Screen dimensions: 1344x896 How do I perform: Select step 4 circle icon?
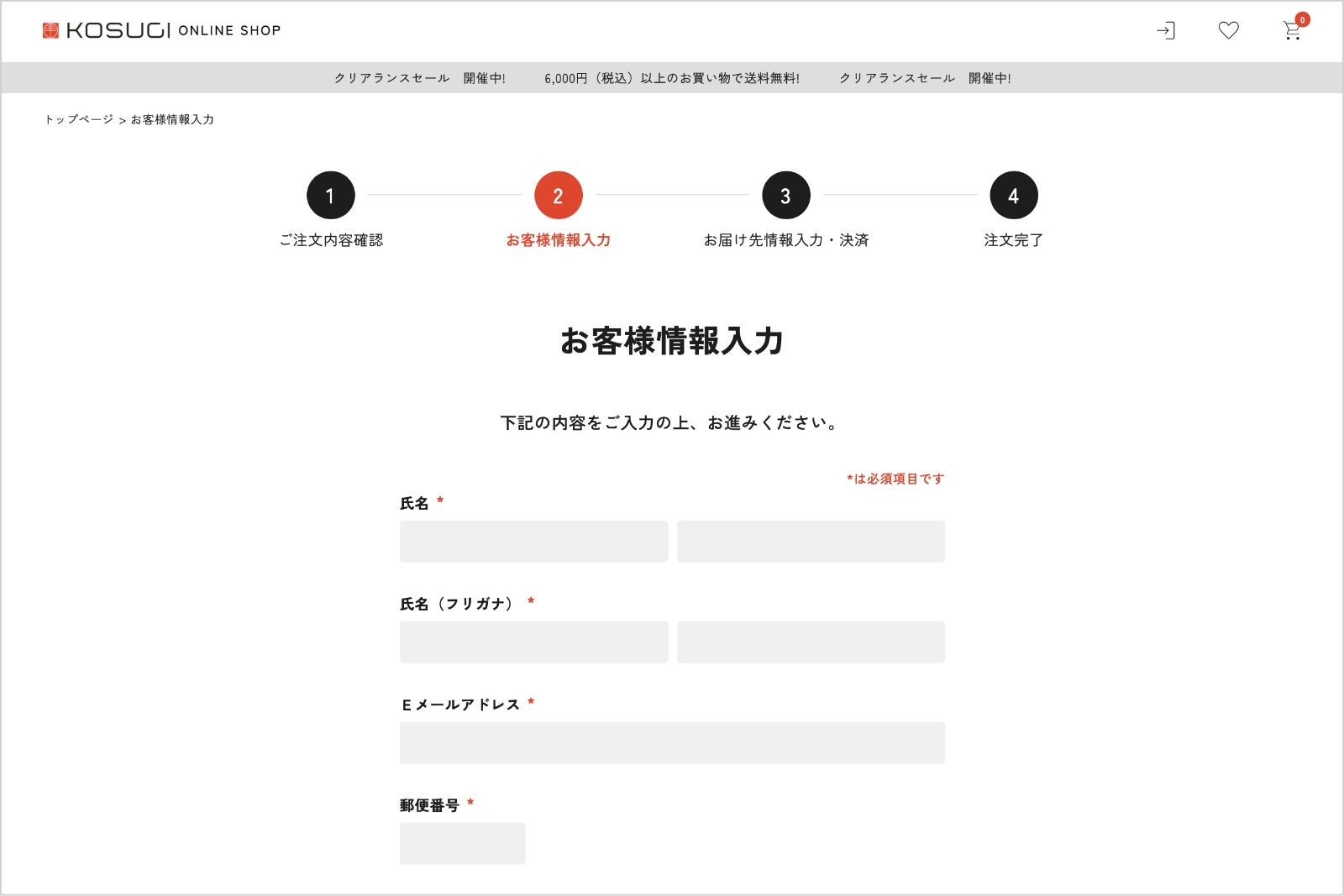[1013, 196]
